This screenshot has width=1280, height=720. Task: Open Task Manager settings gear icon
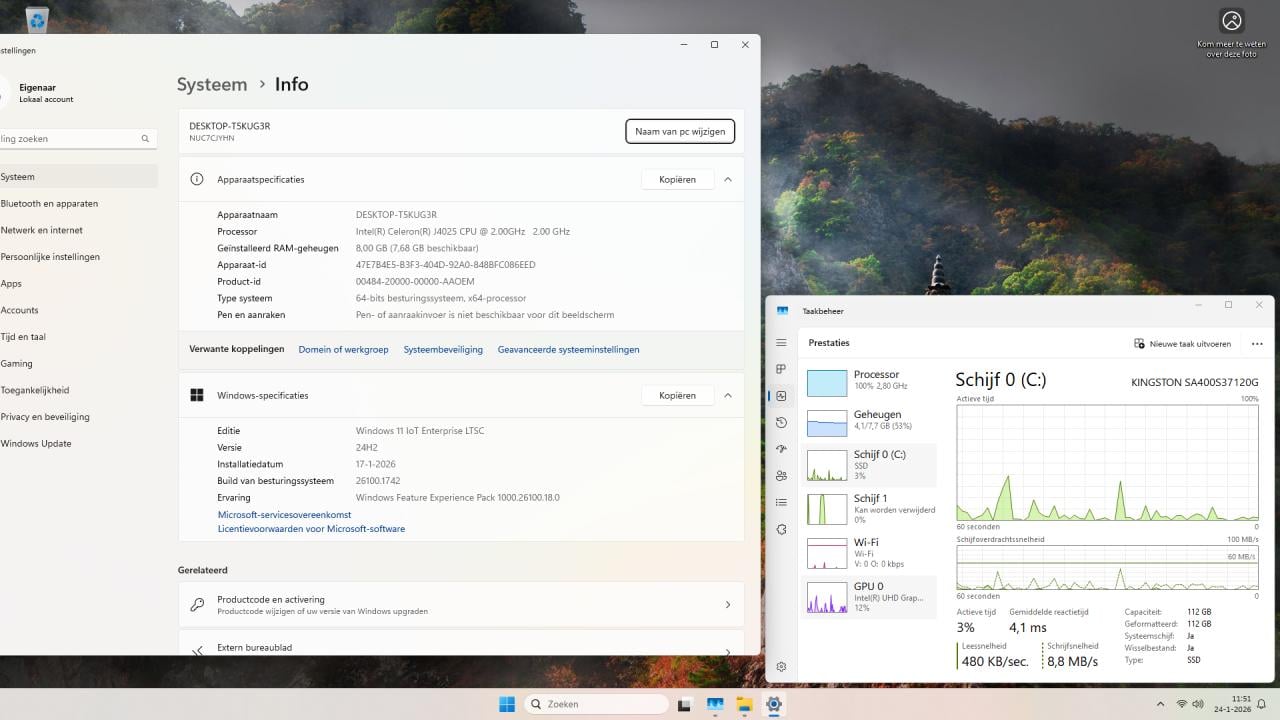click(781, 666)
